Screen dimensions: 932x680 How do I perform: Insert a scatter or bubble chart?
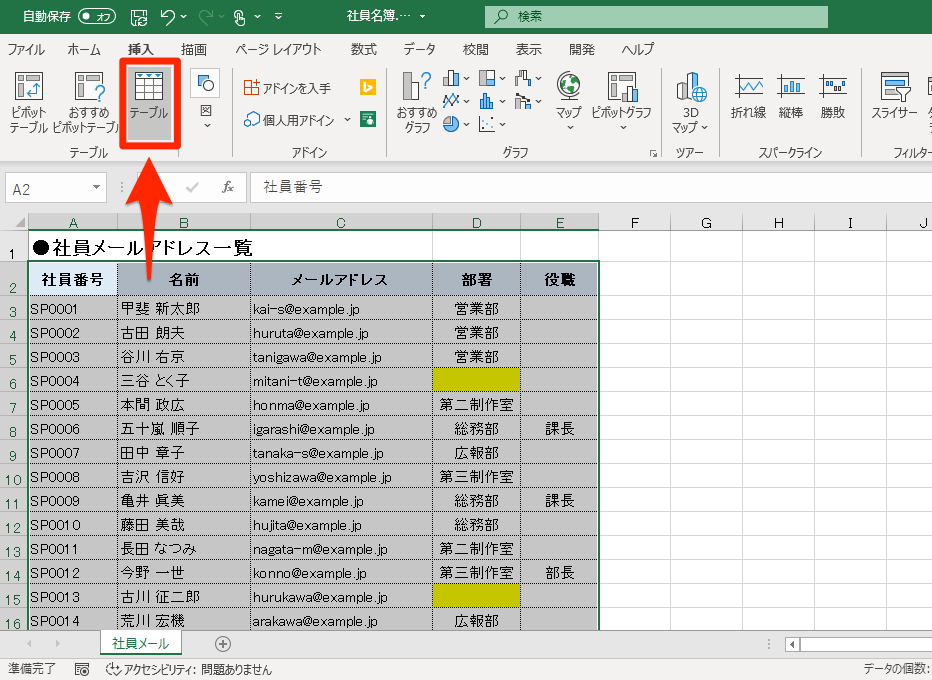point(487,124)
